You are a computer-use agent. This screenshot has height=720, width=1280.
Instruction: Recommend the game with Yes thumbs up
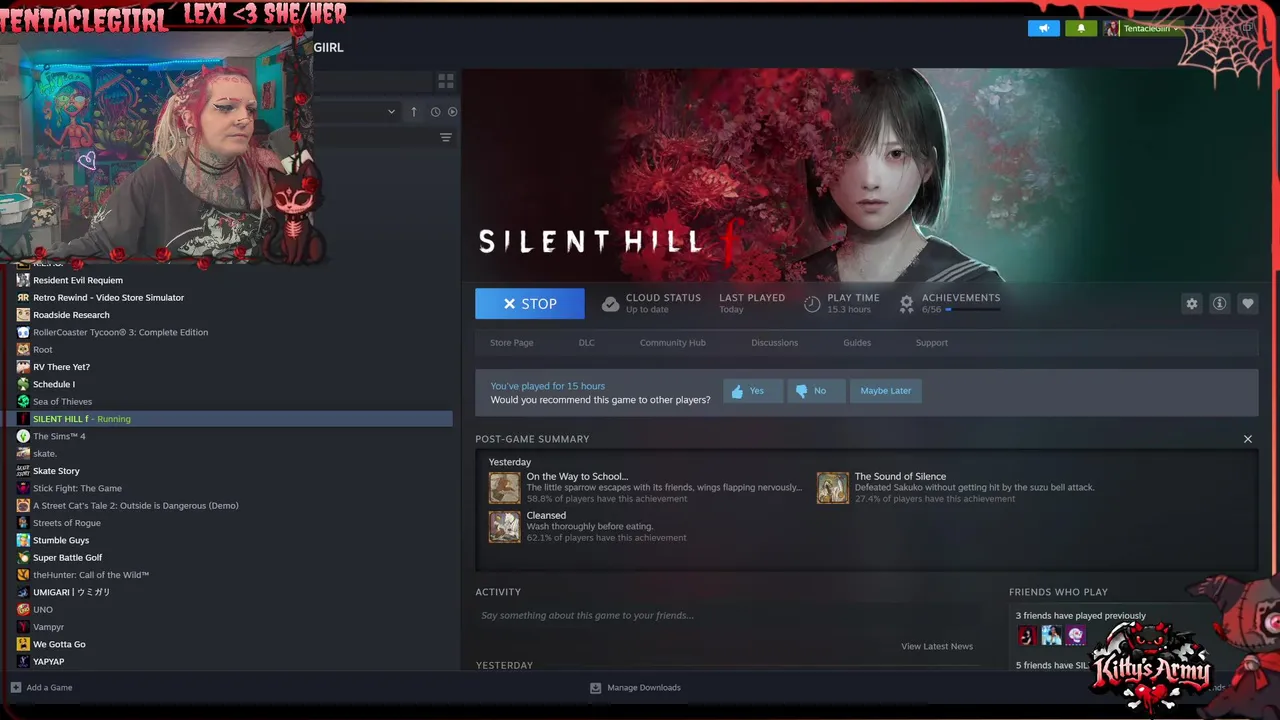753,391
